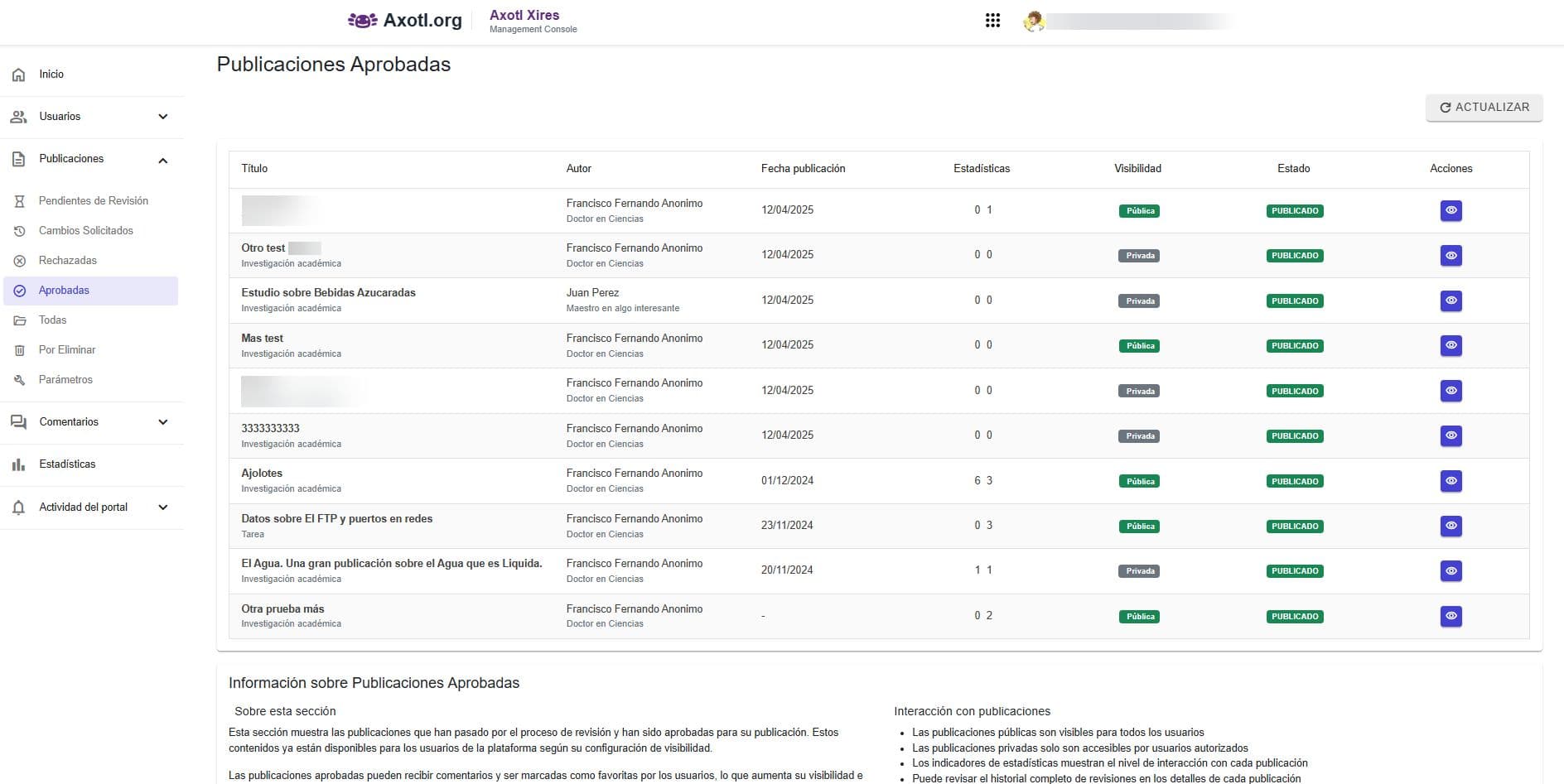Click the user avatar in header
The image size is (1564, 784).
tap(1033, 22)
